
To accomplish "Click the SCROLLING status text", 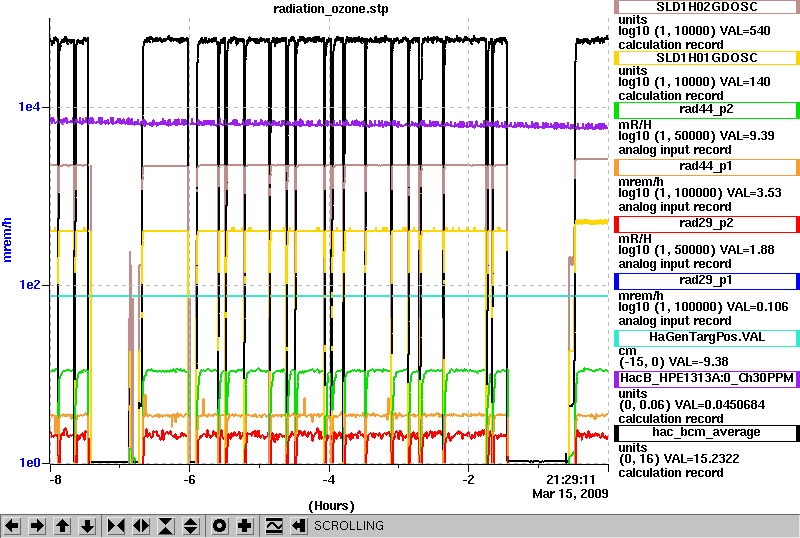I will coord(348,526).
